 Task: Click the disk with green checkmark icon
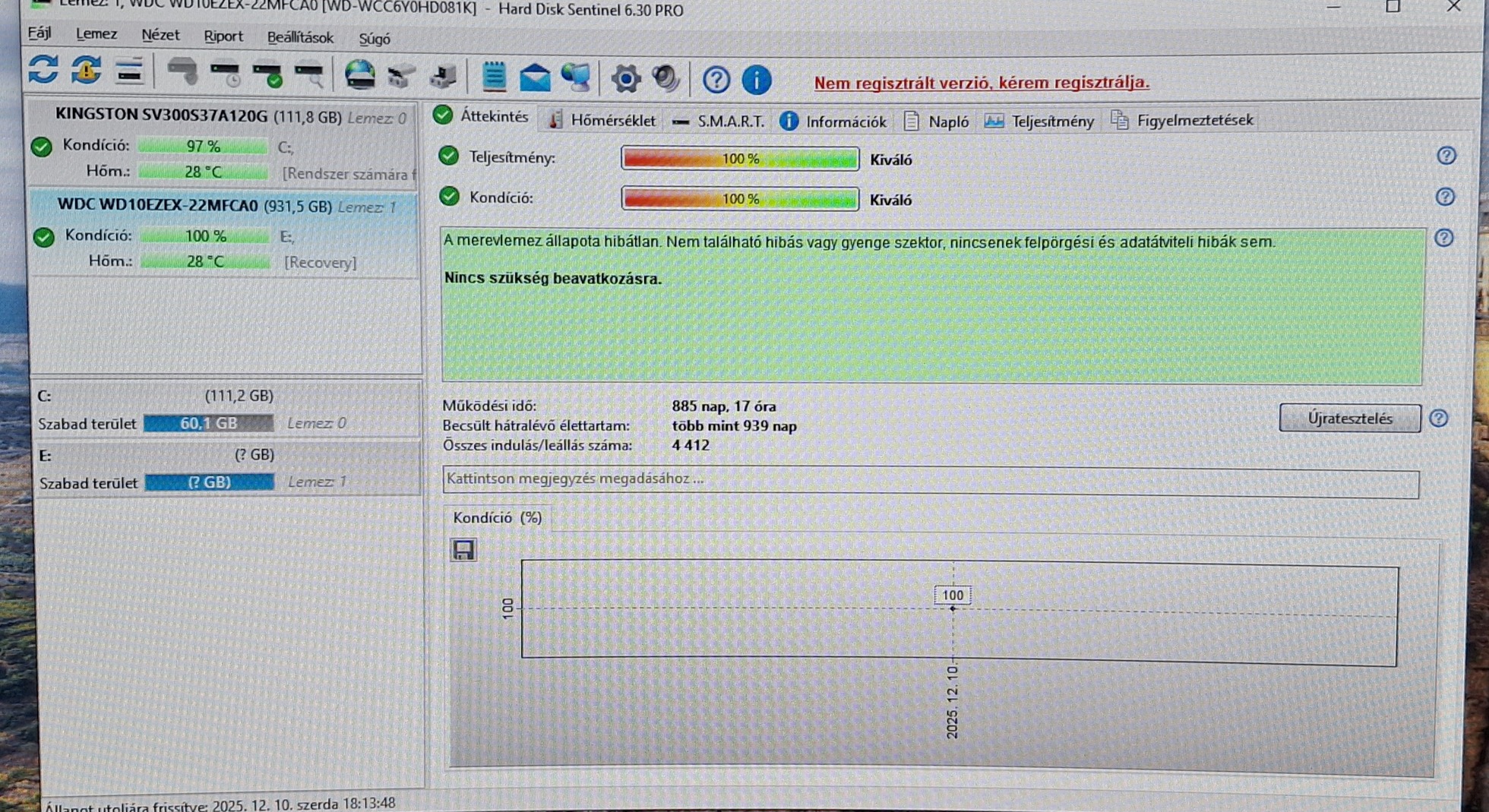268,75
